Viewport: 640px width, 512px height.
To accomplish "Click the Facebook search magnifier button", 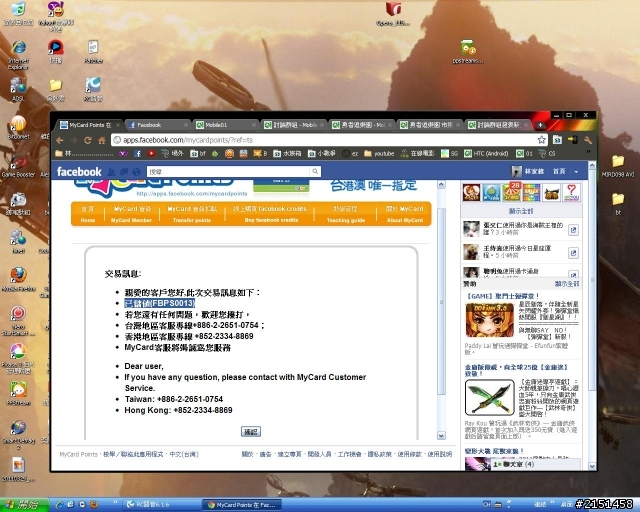I will 315,171.
